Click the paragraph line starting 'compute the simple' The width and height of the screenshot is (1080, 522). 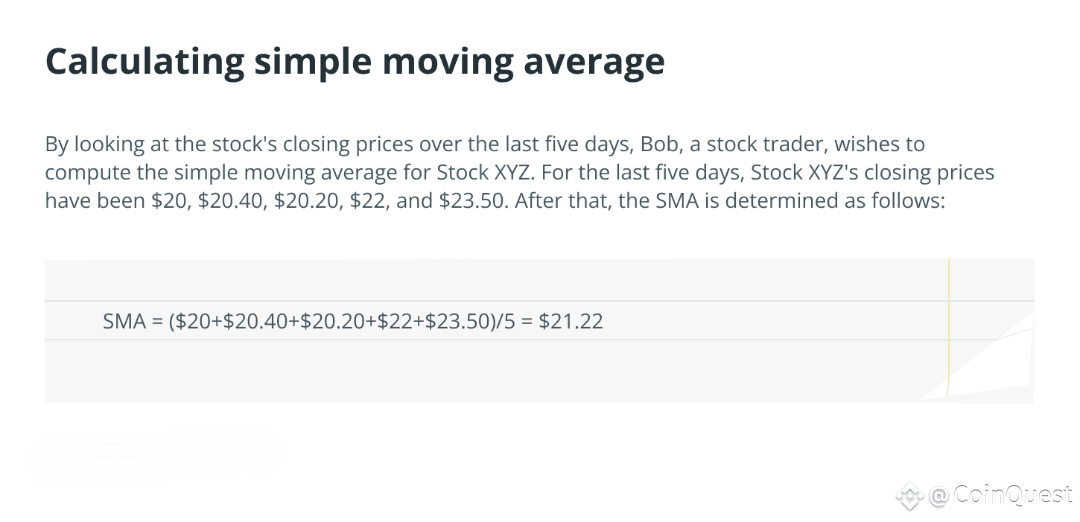click(520, 172)
